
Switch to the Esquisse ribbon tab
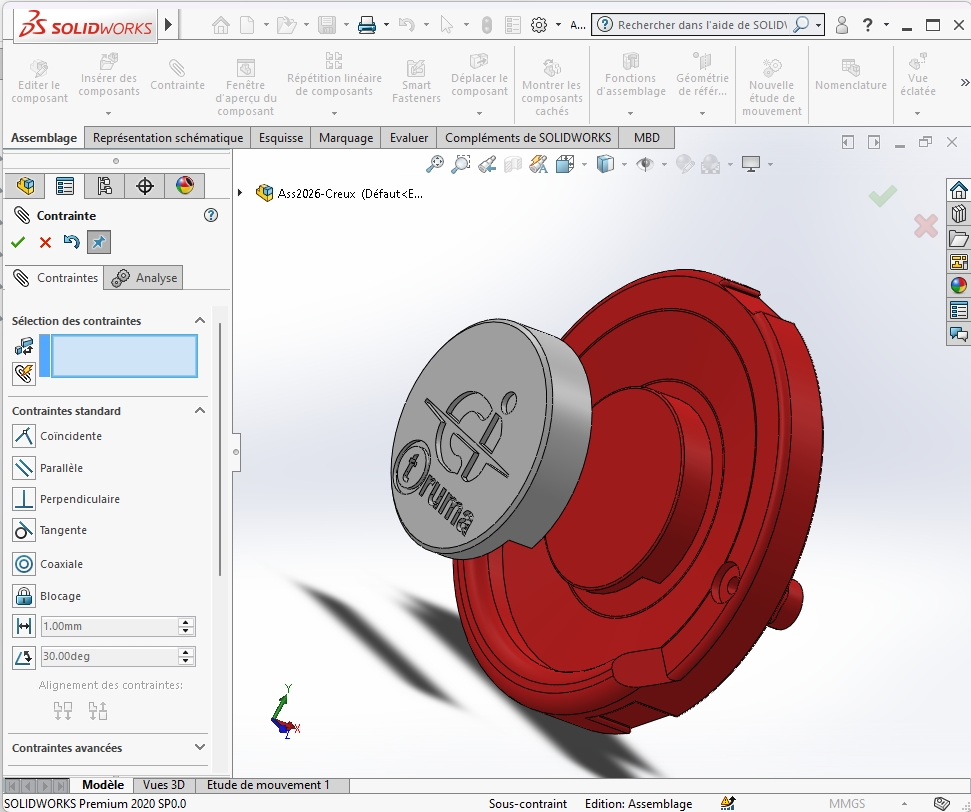pos(281,138)
